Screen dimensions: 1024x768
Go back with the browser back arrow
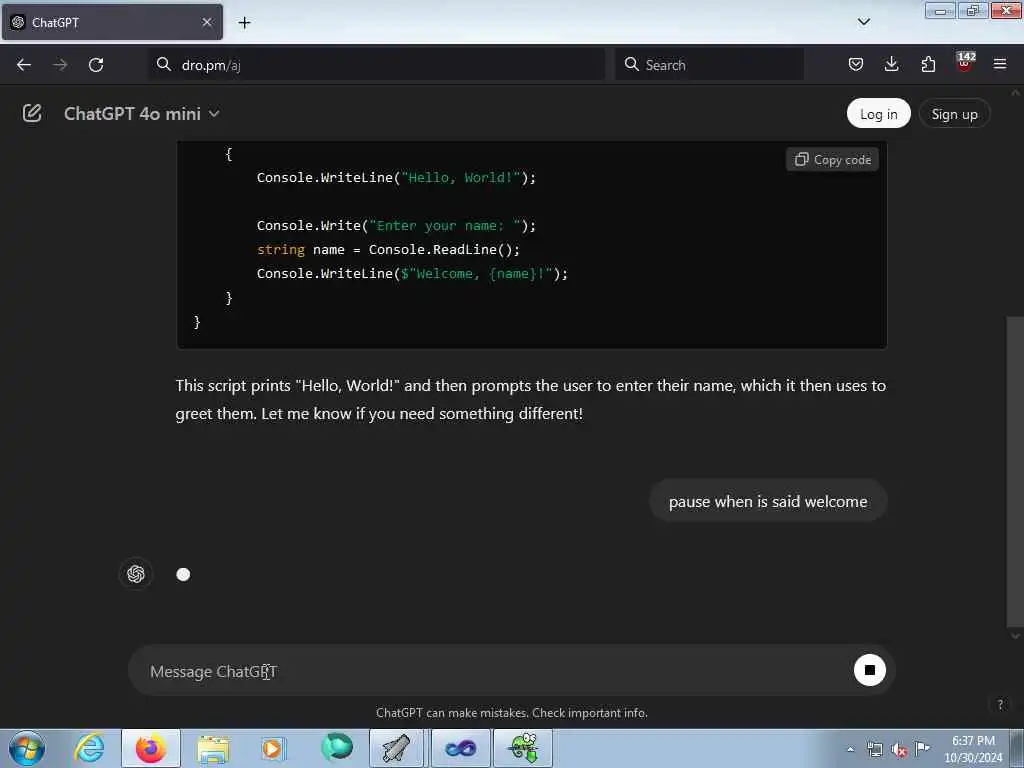[x=24, y=65]
